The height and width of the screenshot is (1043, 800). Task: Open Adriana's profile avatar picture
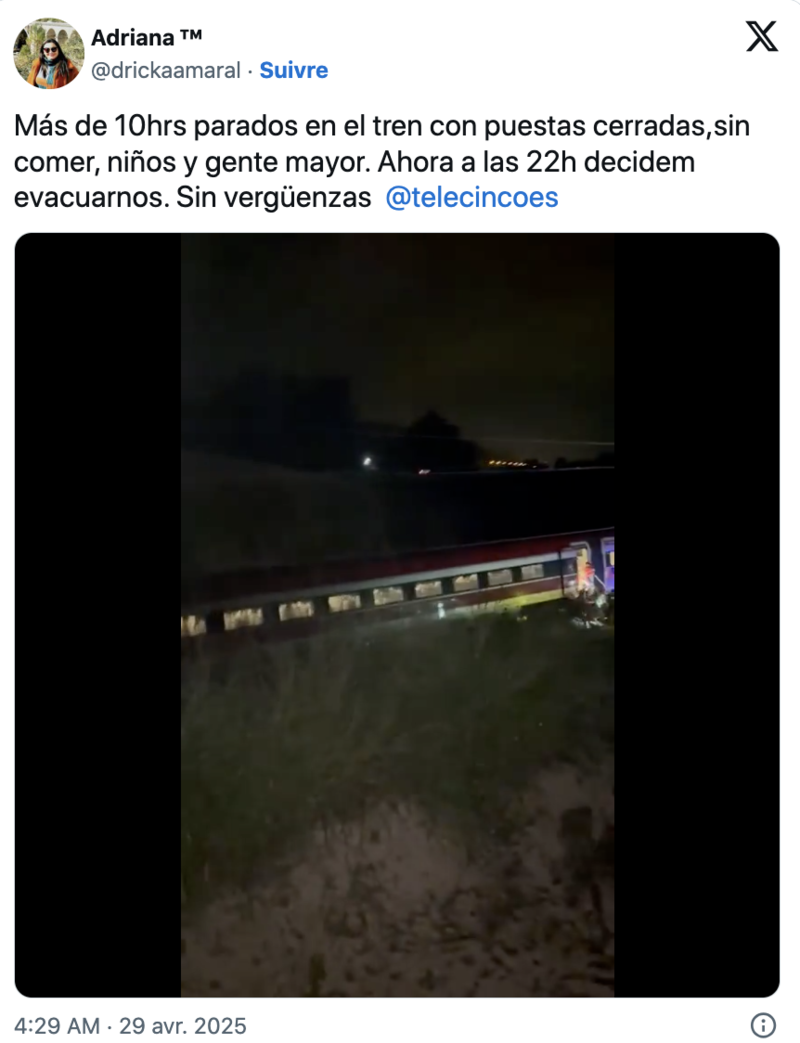point(49,53)
